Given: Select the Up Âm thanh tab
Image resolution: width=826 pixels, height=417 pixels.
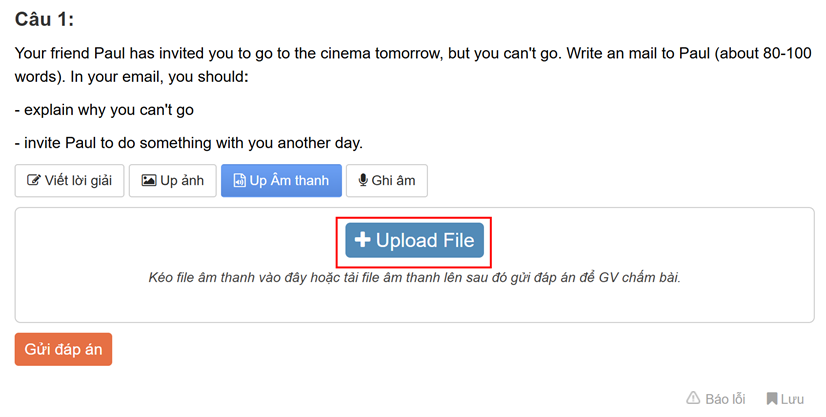Looking at the screenshot, I should (x=281, y=181).
